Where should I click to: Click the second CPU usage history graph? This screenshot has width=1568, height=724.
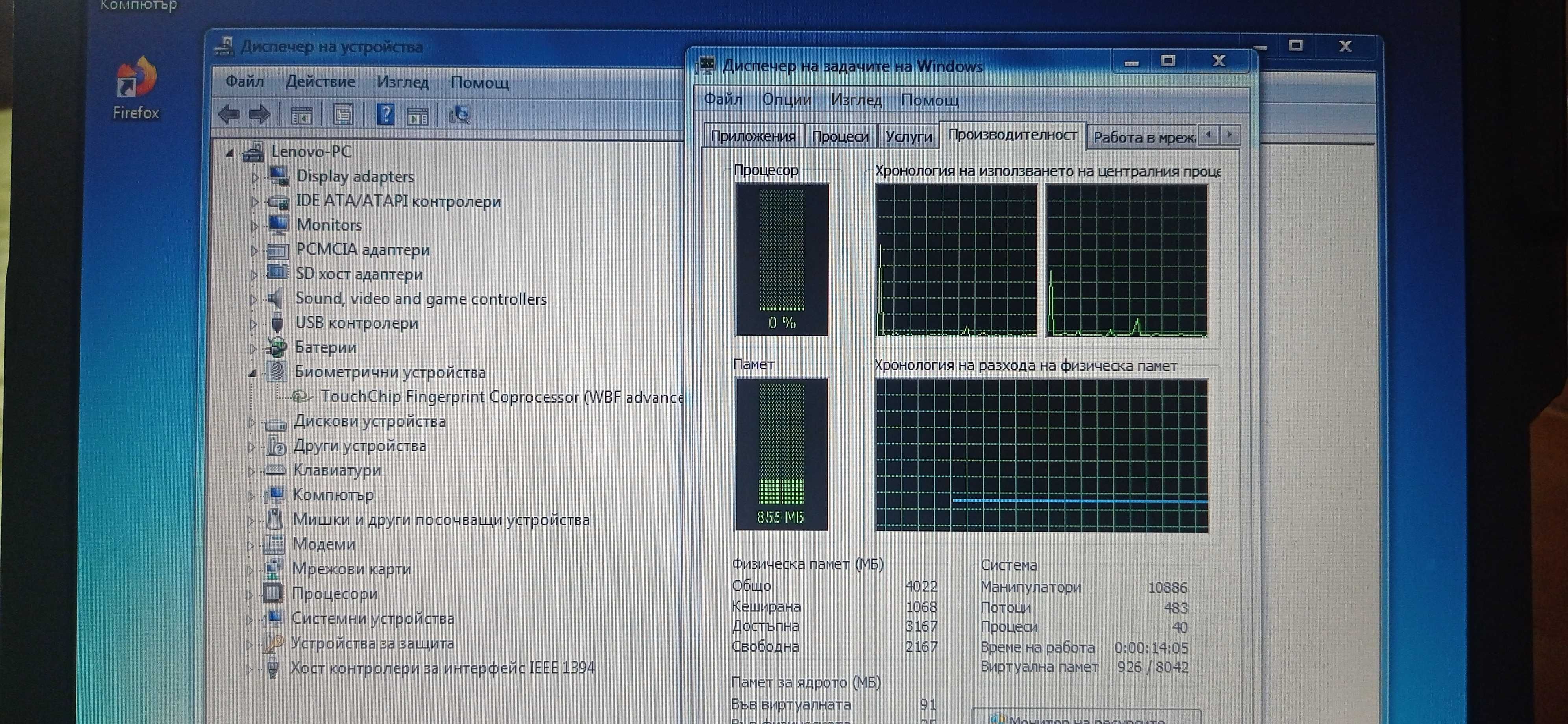(x=1127, y=260)
